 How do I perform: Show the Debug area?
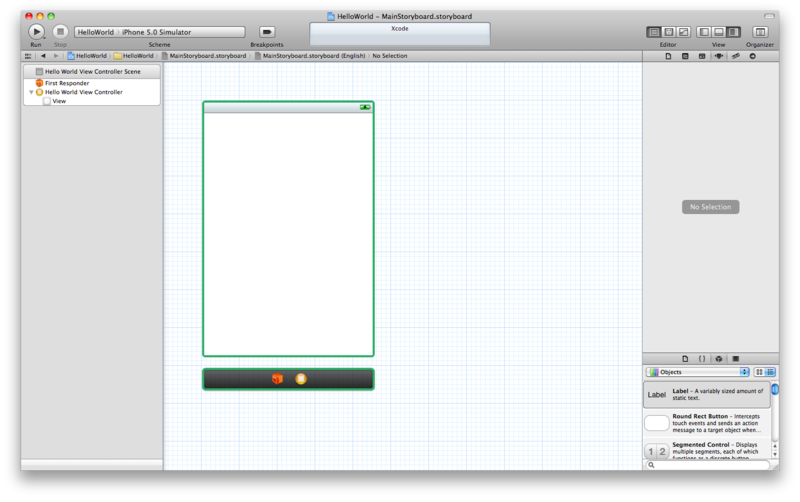(x=718, y=32)
